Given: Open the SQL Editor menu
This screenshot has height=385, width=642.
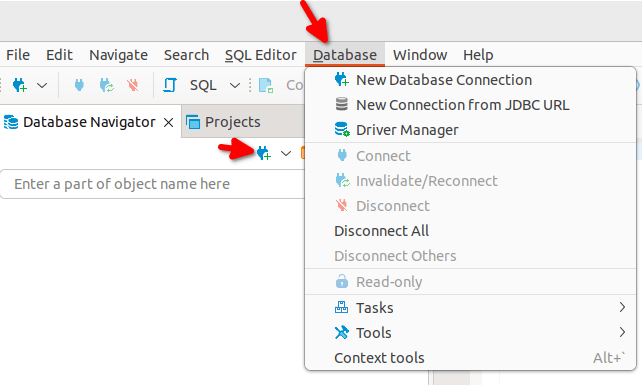Looking at the screenshot, I should point(260,55).
